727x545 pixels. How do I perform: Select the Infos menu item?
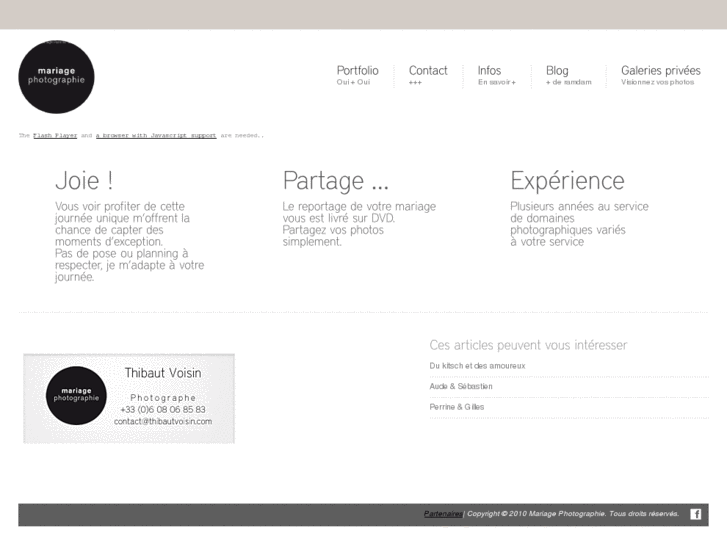(x=497, y=75)
